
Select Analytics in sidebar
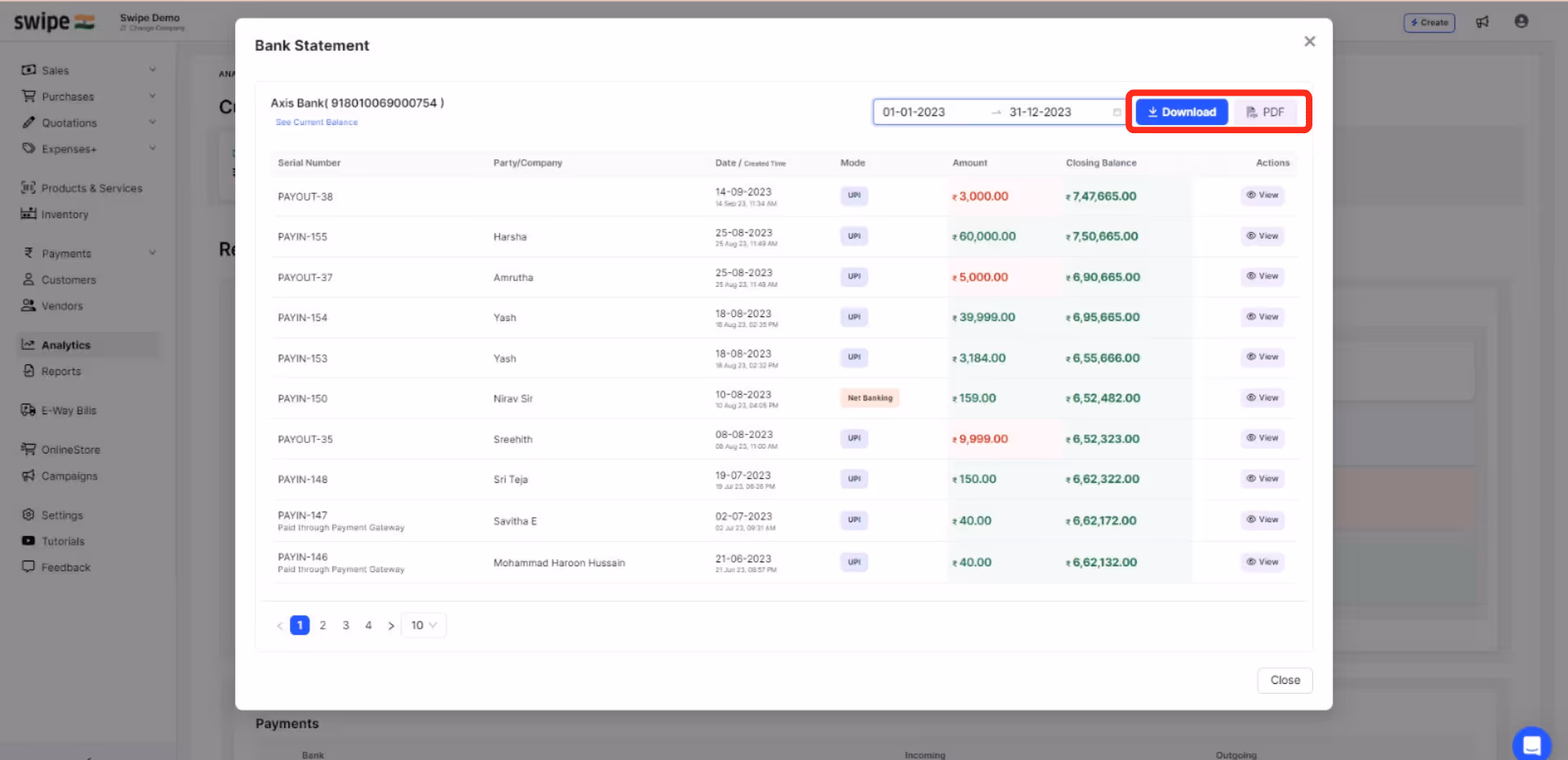pos(88,345)
